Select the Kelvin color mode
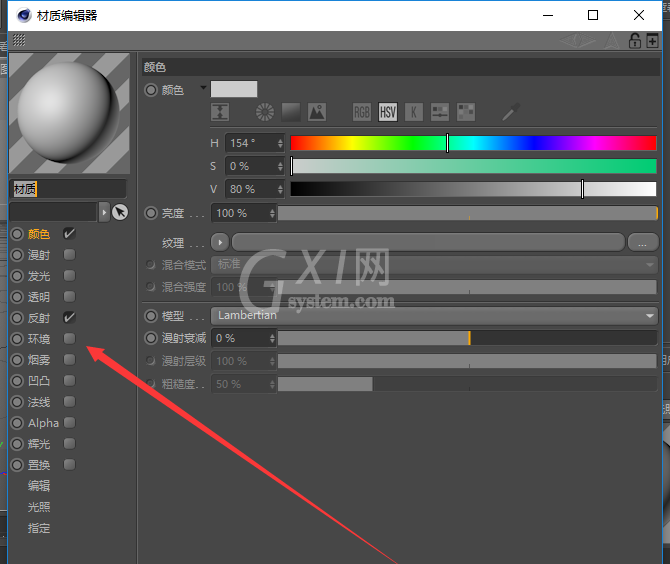Viewport: 670px width, 564px height. tap(414, 112)
